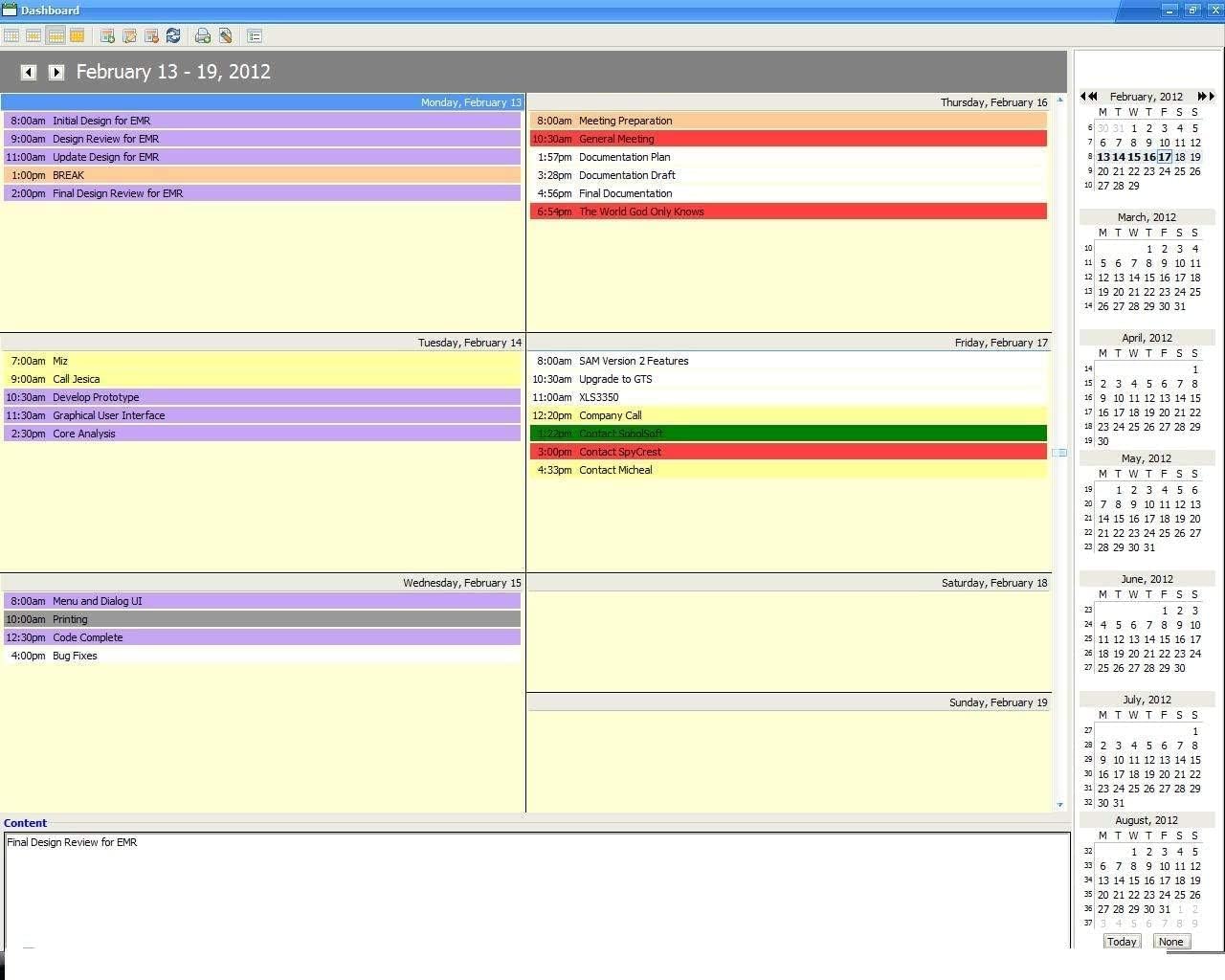Select the green Contact SohoSoft event
The height and width of the screenshot is (980, 1225).
click(789, 433)
